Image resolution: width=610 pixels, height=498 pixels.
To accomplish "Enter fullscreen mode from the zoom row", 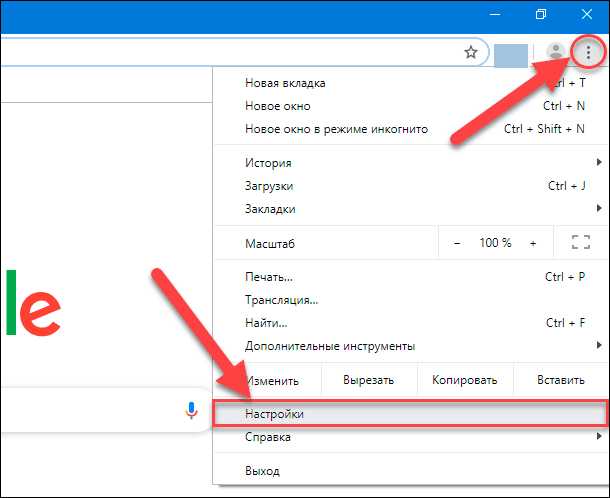I will click(x=581, y=242).
